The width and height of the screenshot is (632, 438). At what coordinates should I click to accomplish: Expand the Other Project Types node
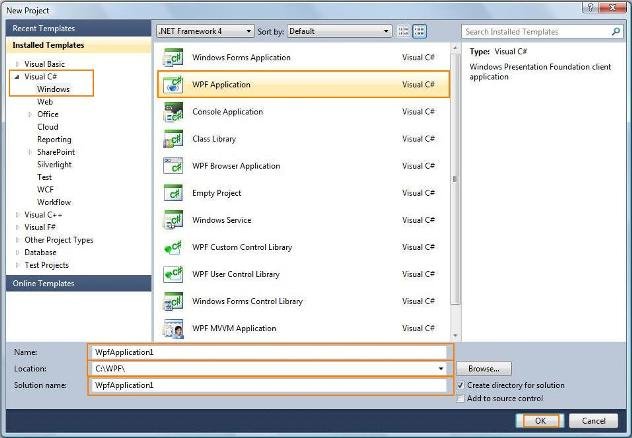(17, 240)
